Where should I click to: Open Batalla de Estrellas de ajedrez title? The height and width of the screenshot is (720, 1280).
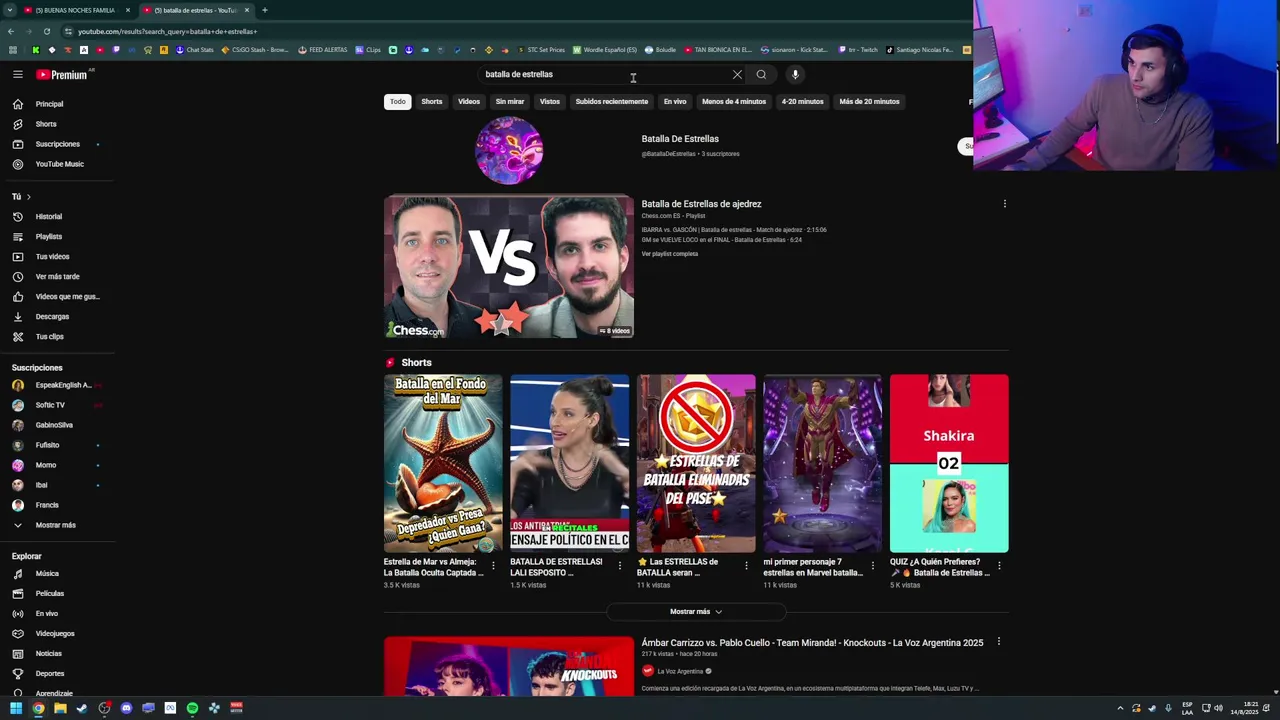coord(701,204)
